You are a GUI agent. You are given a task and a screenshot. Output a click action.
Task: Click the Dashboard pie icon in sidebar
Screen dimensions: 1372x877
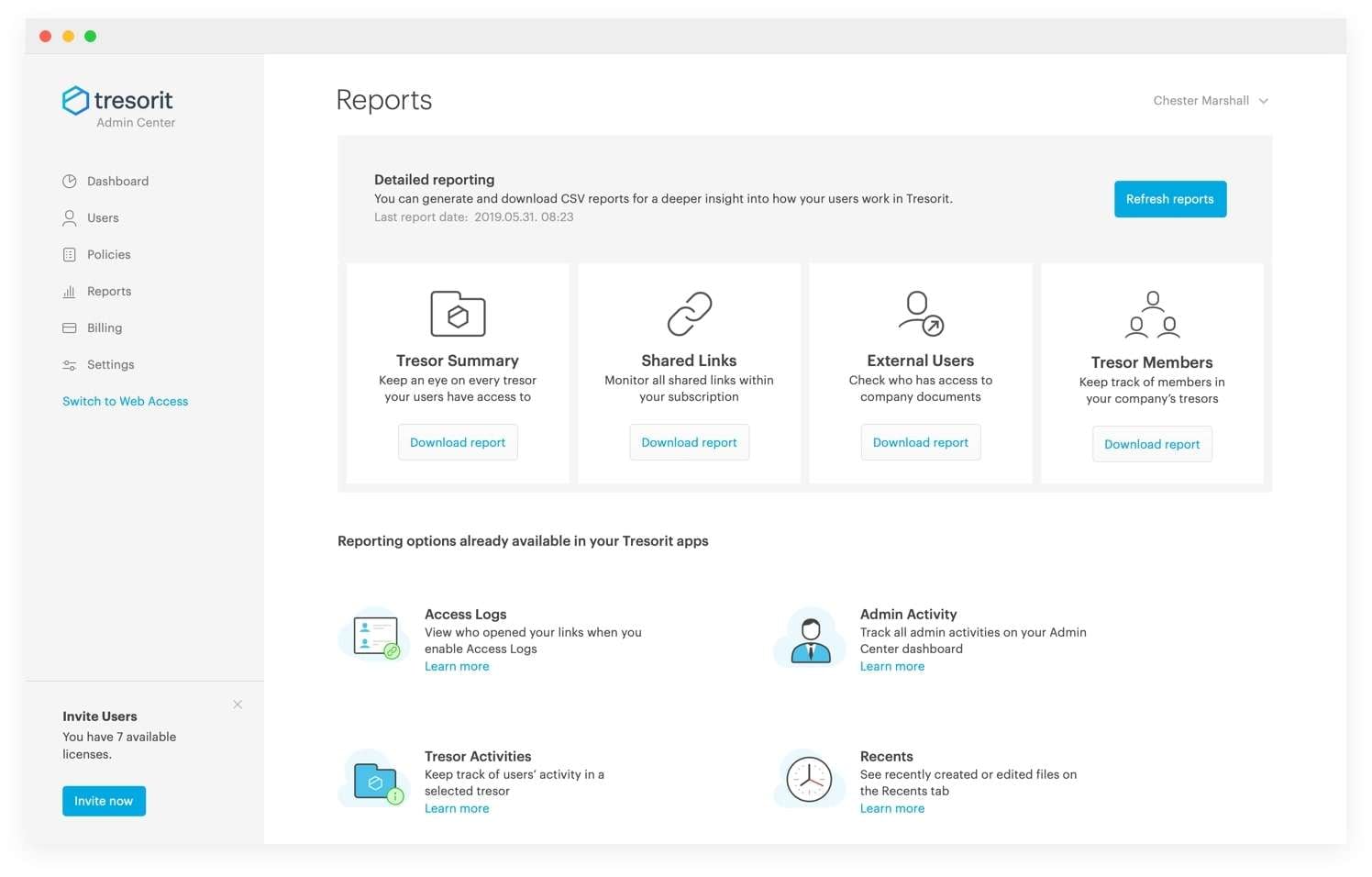(x=69, y=182)
